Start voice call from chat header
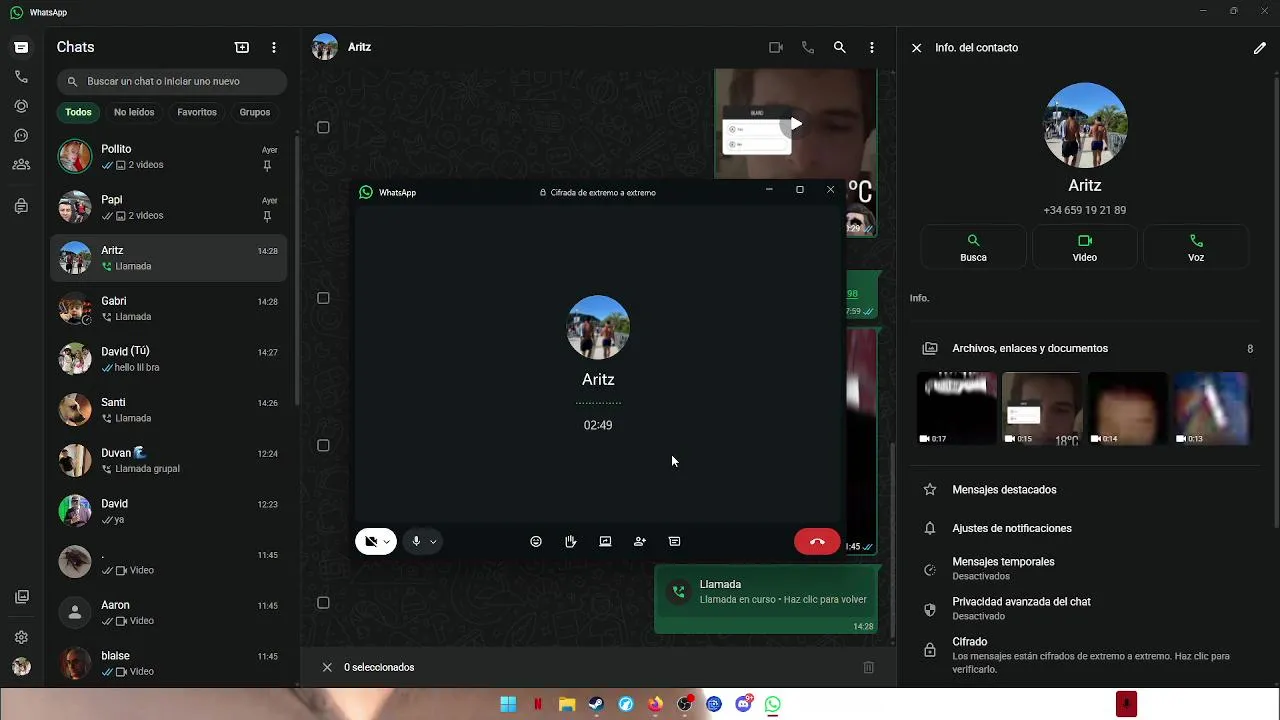 click(x=808, y=47)
